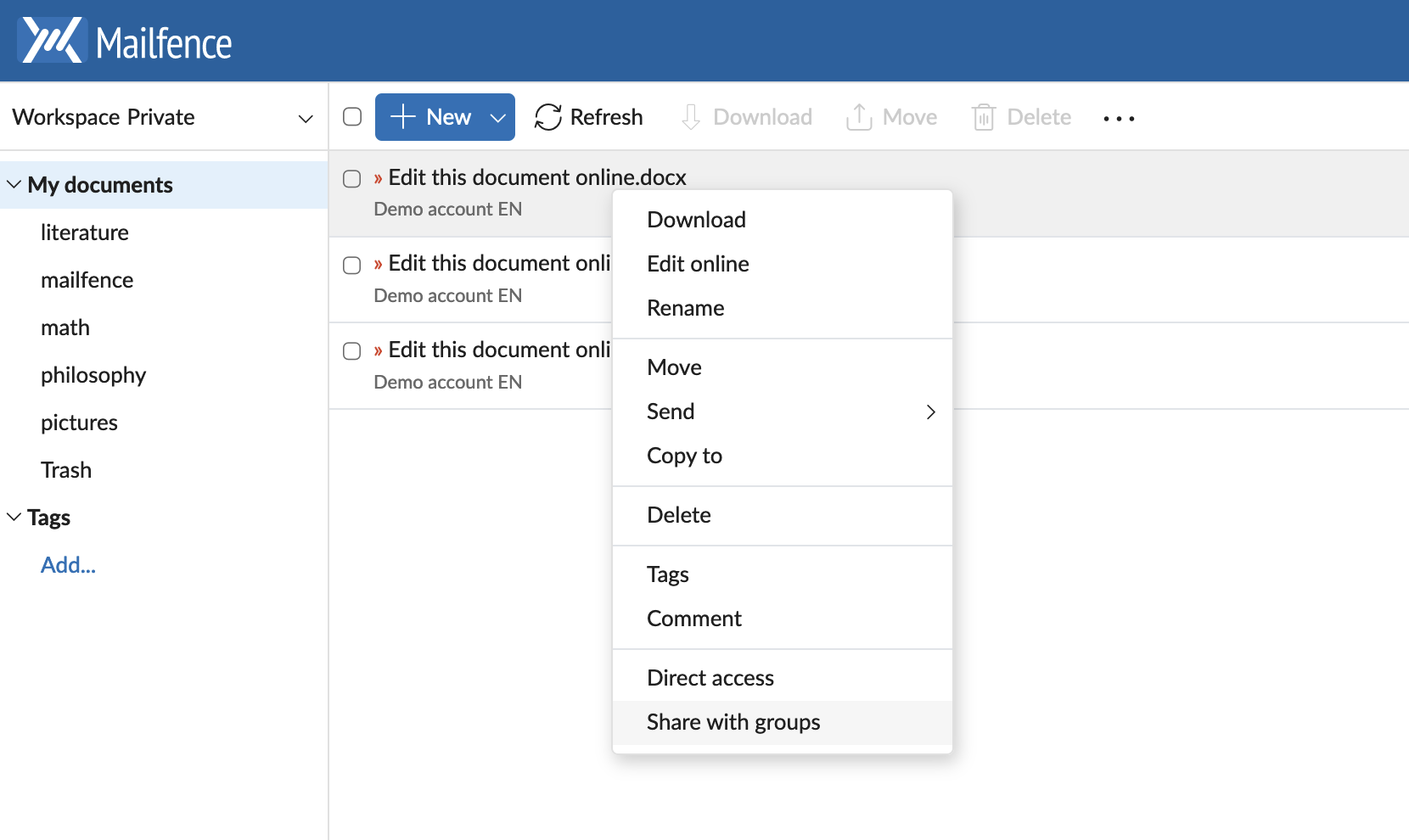Choose Delete from the context menu
1409x840 pixels.
coord(783,515)
